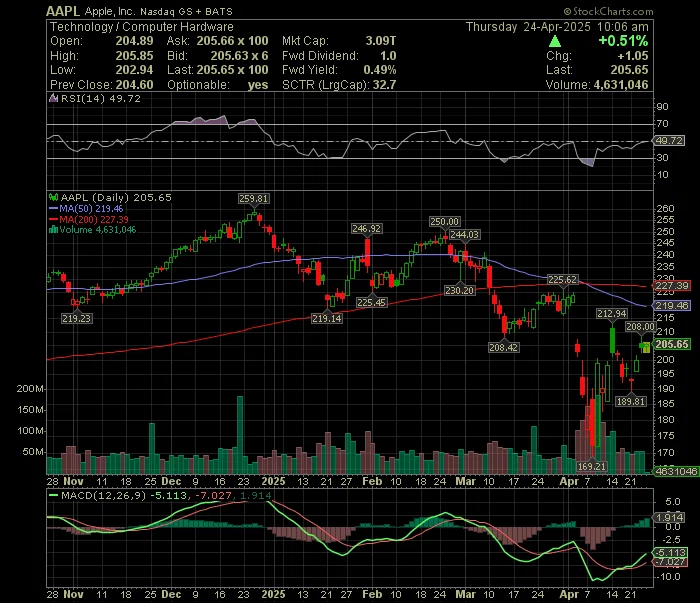Click the SCTR (LrgCap) value 32.7
Image resolution: width=700 pixels, height=603 pixels.
point(384,85)
